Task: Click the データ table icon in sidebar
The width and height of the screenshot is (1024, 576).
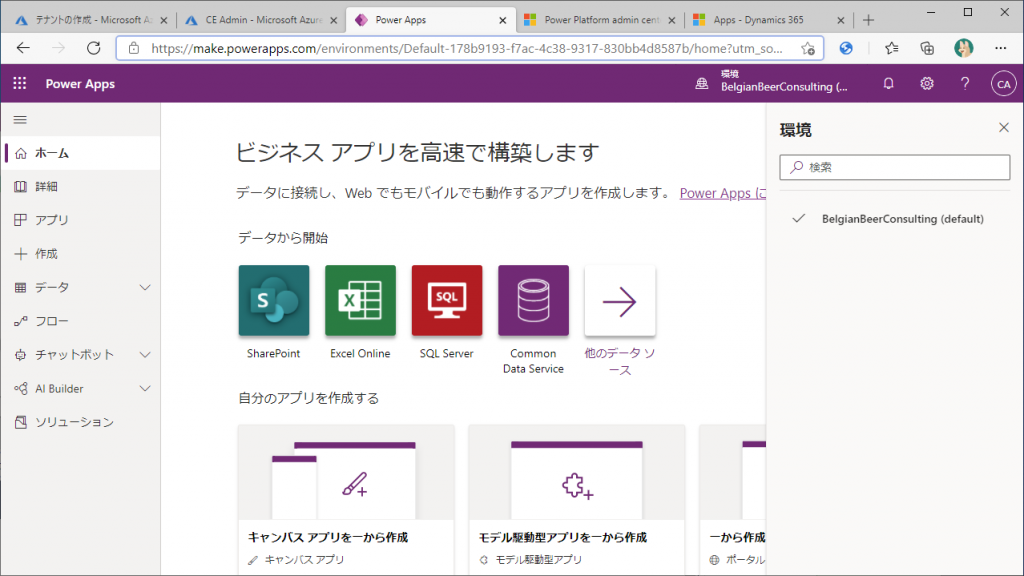Action: tap(21, 287)
